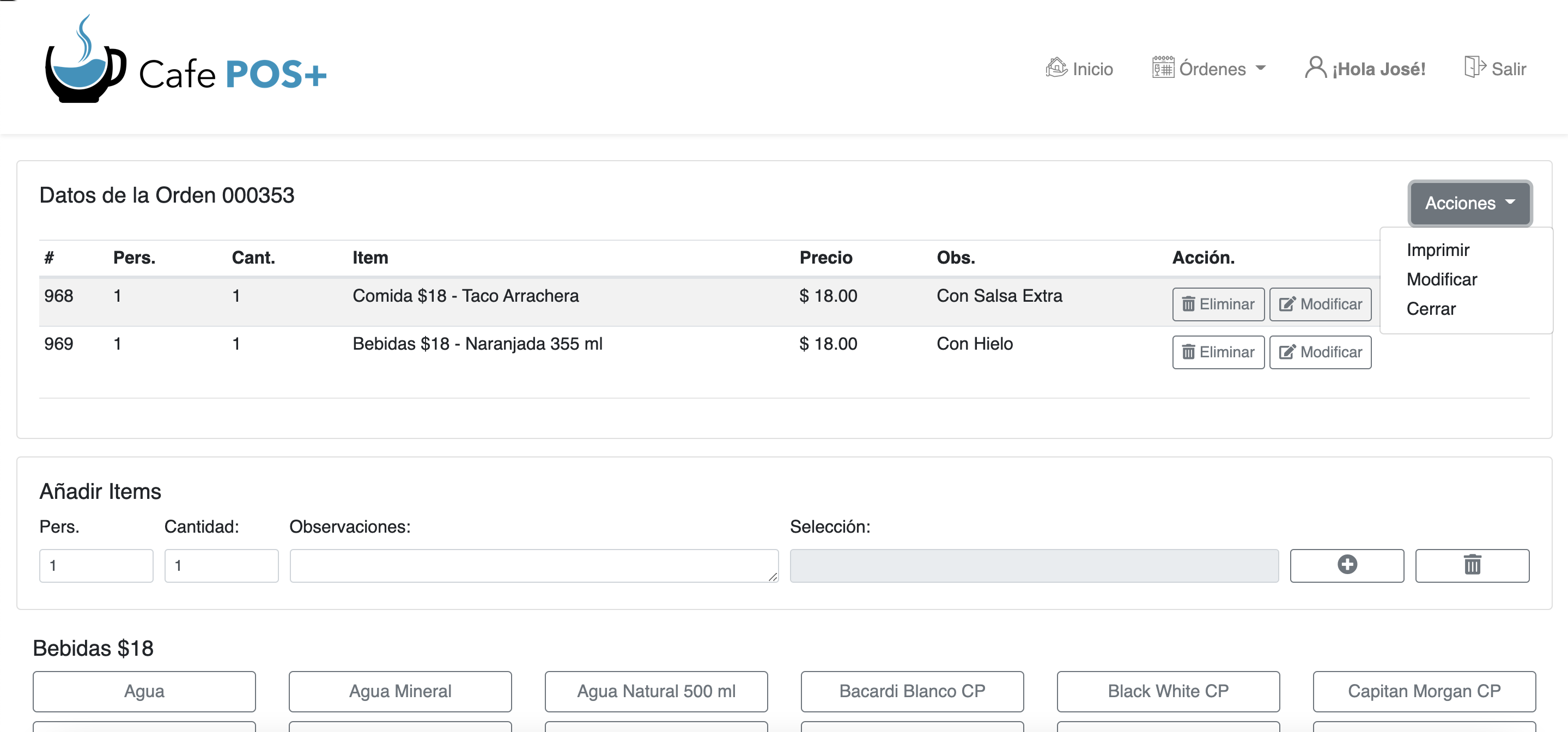This screenshot has height=732, width=1568.
Task: Pick the Agua Mineral drink button
Action: click(x=400, y=691)
